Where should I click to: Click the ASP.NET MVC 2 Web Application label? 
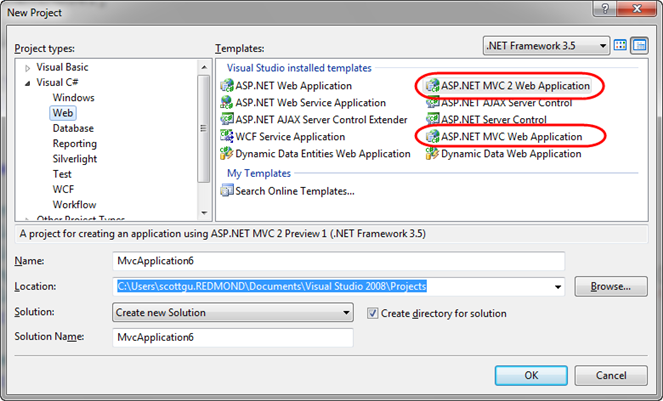[515, 86]
